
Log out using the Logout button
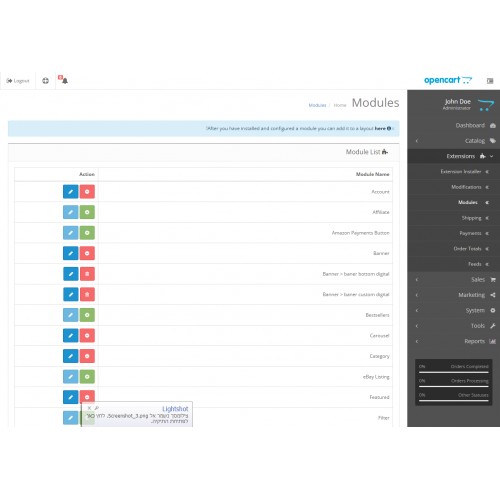click(x=18, y=81)
